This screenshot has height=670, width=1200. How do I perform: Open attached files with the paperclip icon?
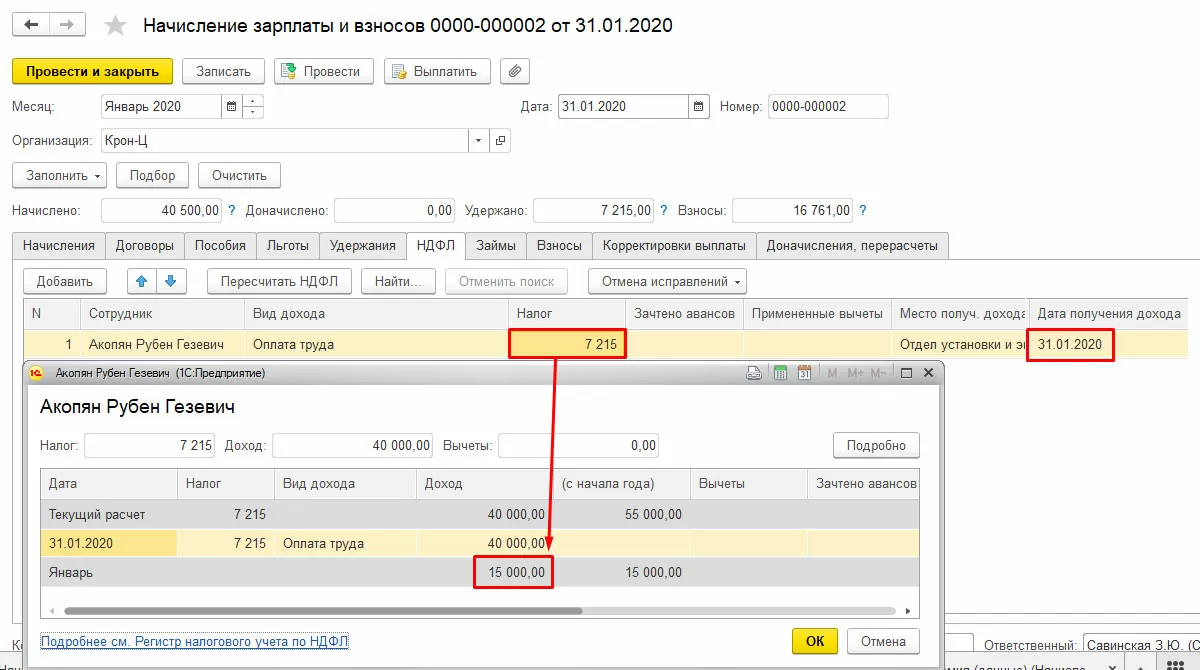(515, 71)
